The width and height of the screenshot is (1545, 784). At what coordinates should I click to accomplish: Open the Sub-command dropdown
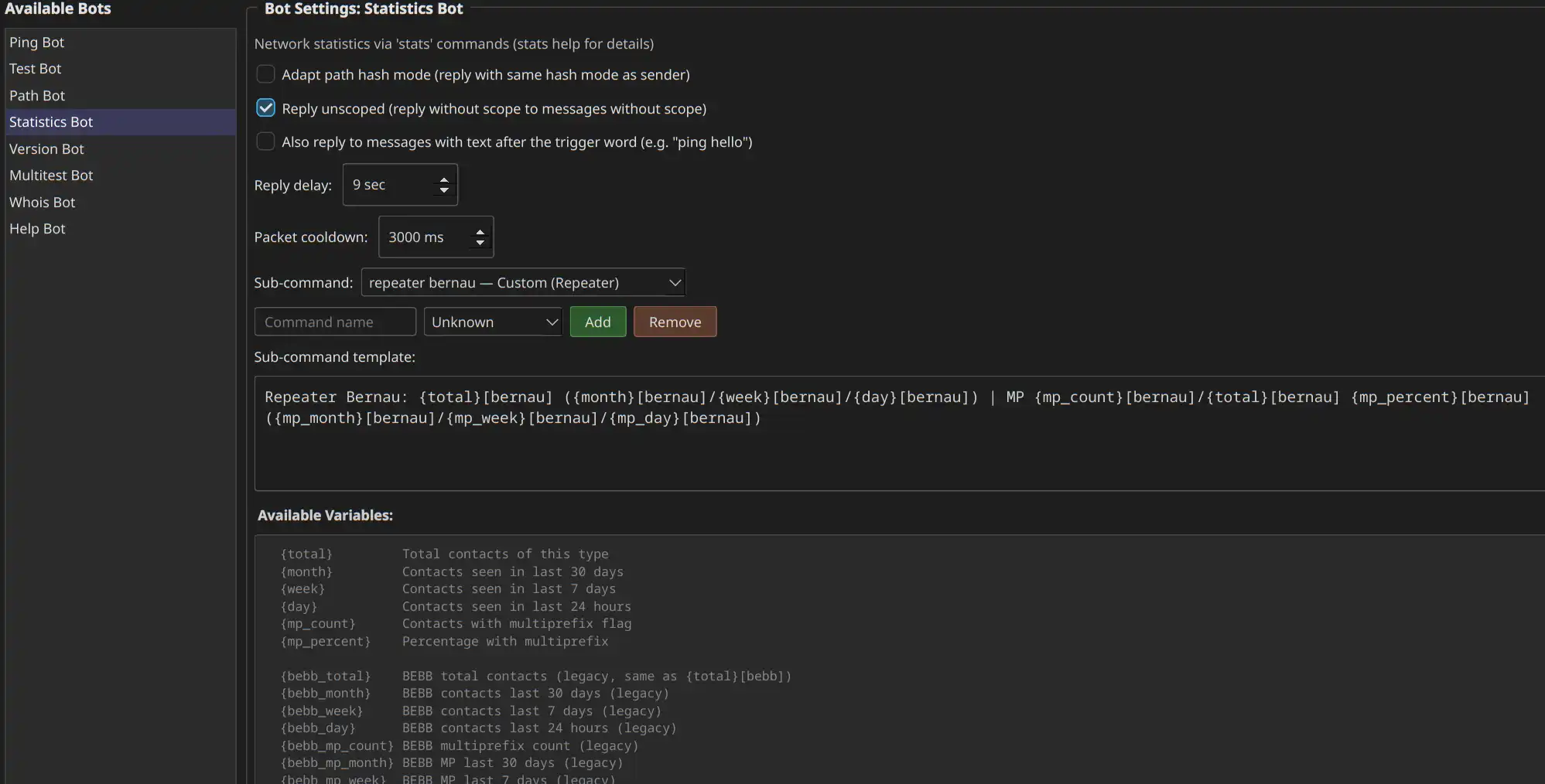(x=523, y=283)
